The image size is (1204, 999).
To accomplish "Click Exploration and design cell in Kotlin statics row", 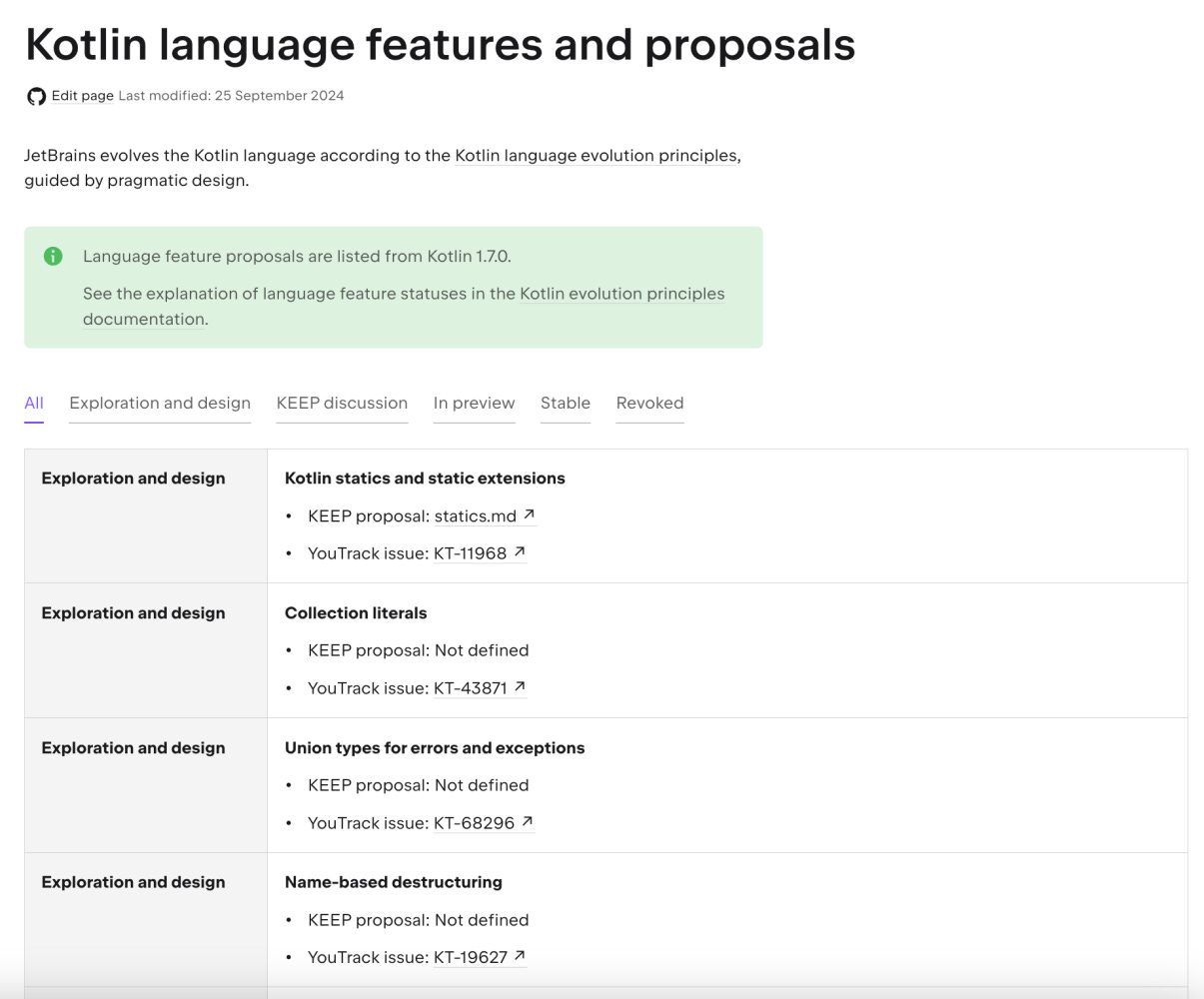I will pyautogui.click(x=146, y=516).
